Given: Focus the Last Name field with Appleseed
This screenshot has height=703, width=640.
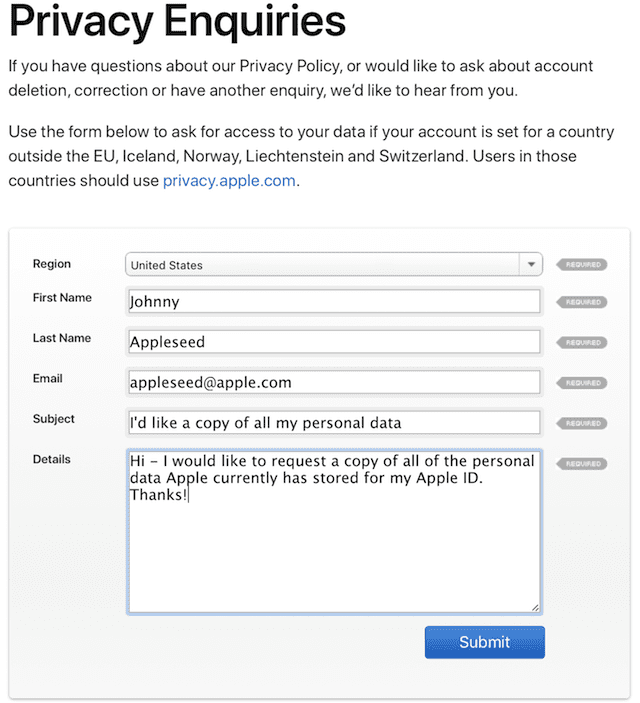Looking at the screenshot, I should point(333,341).
